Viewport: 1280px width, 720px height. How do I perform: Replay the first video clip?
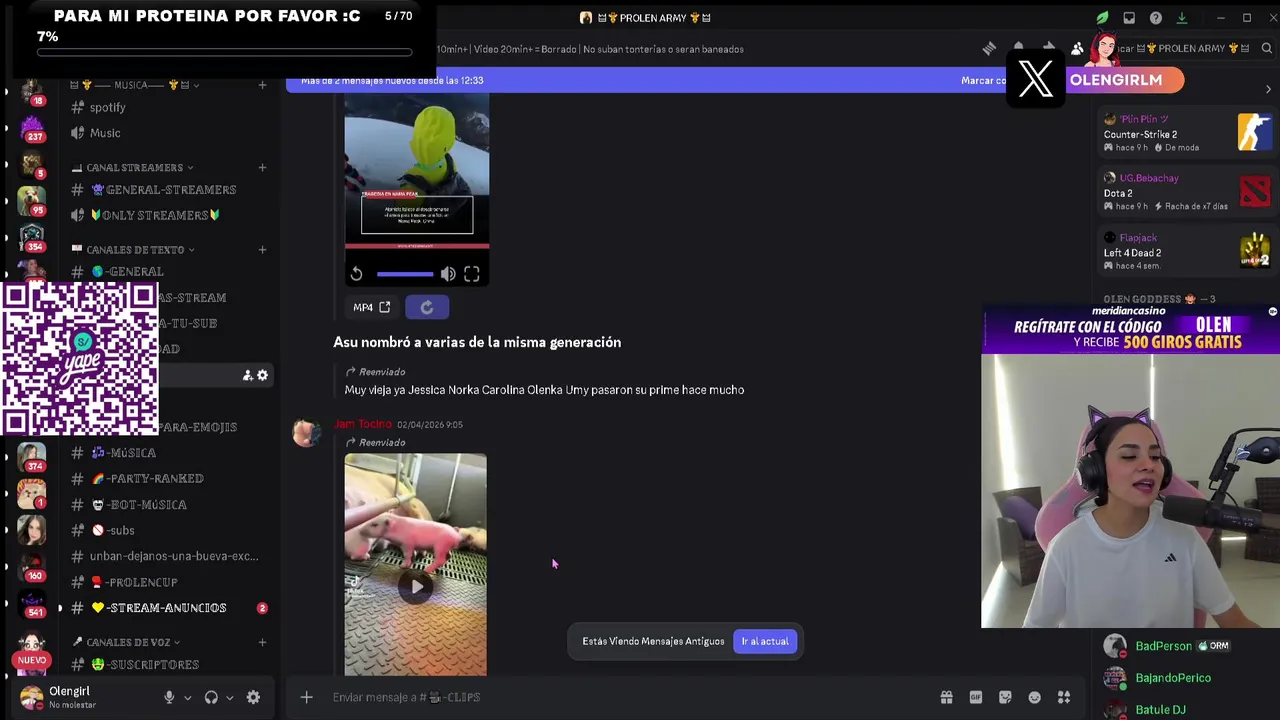point(356,273)
